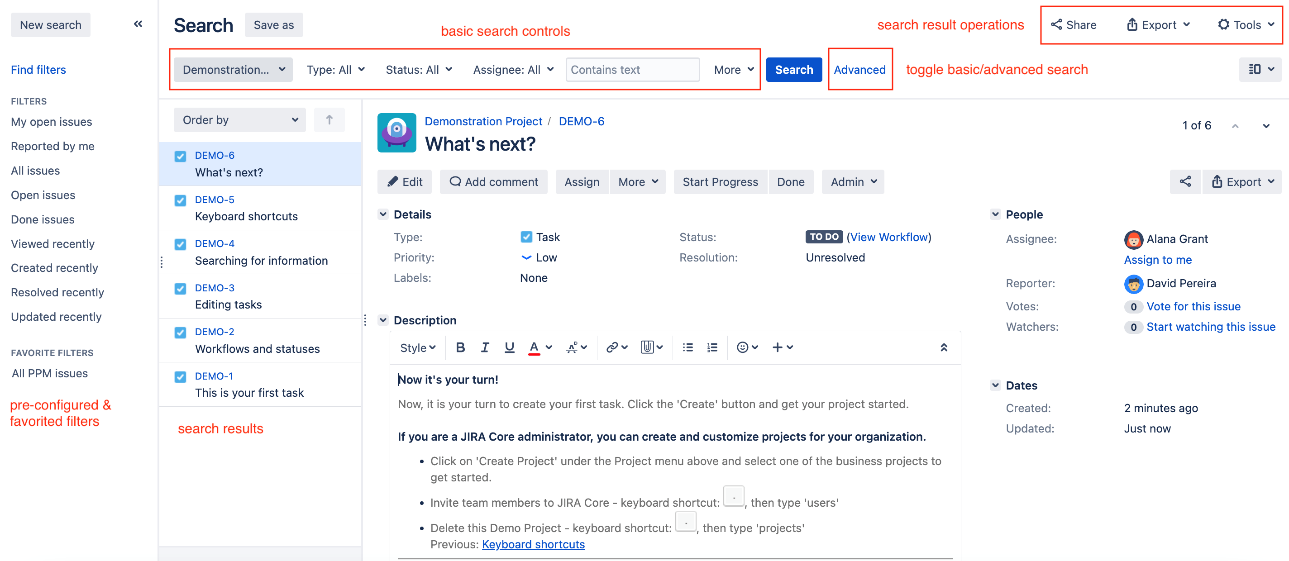The height and width of the screenshot is (561, 1289).
Task: Click DEMO-5 task type checkbox icon
Action: 180,200
